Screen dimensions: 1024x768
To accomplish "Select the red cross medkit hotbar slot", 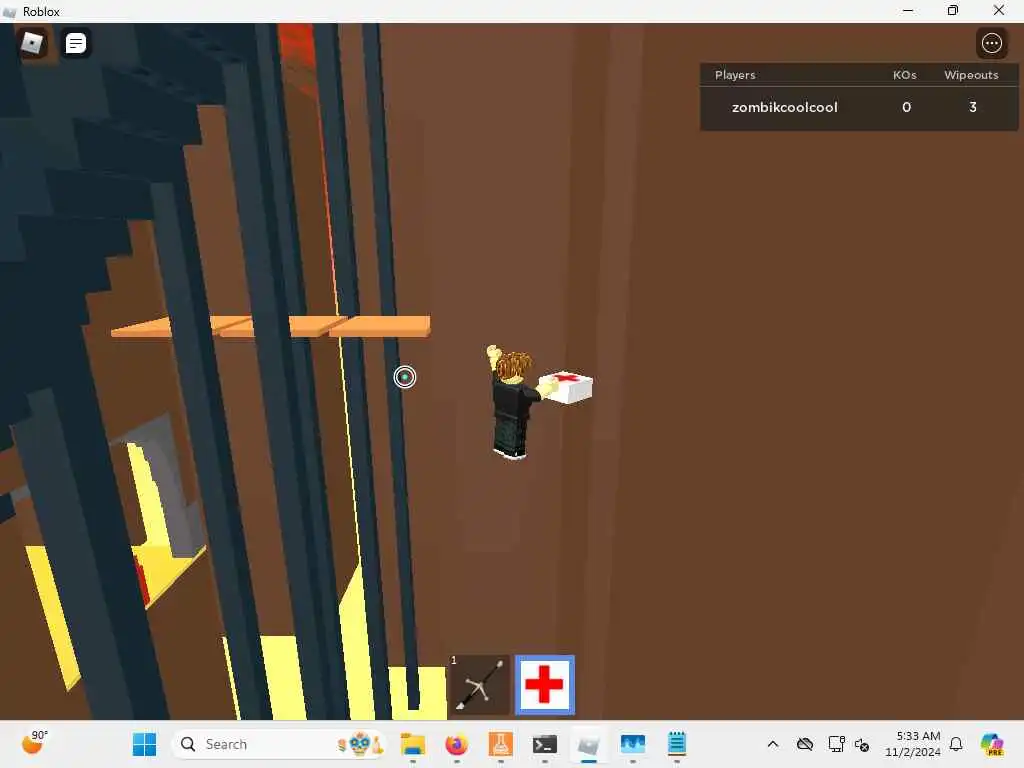I will [x=545, y=684].
